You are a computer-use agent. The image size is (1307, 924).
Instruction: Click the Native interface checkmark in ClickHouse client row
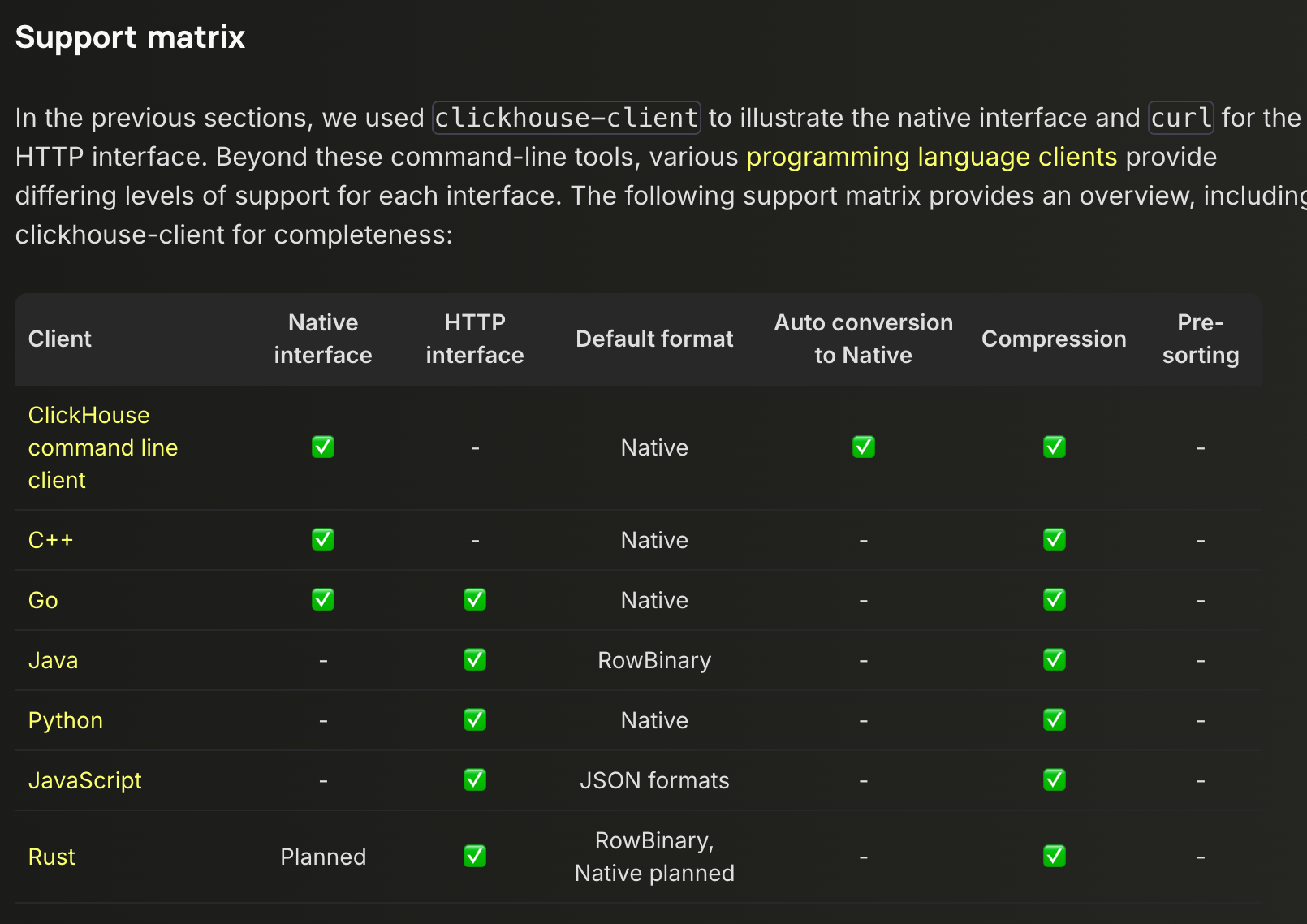coord(323,447)
